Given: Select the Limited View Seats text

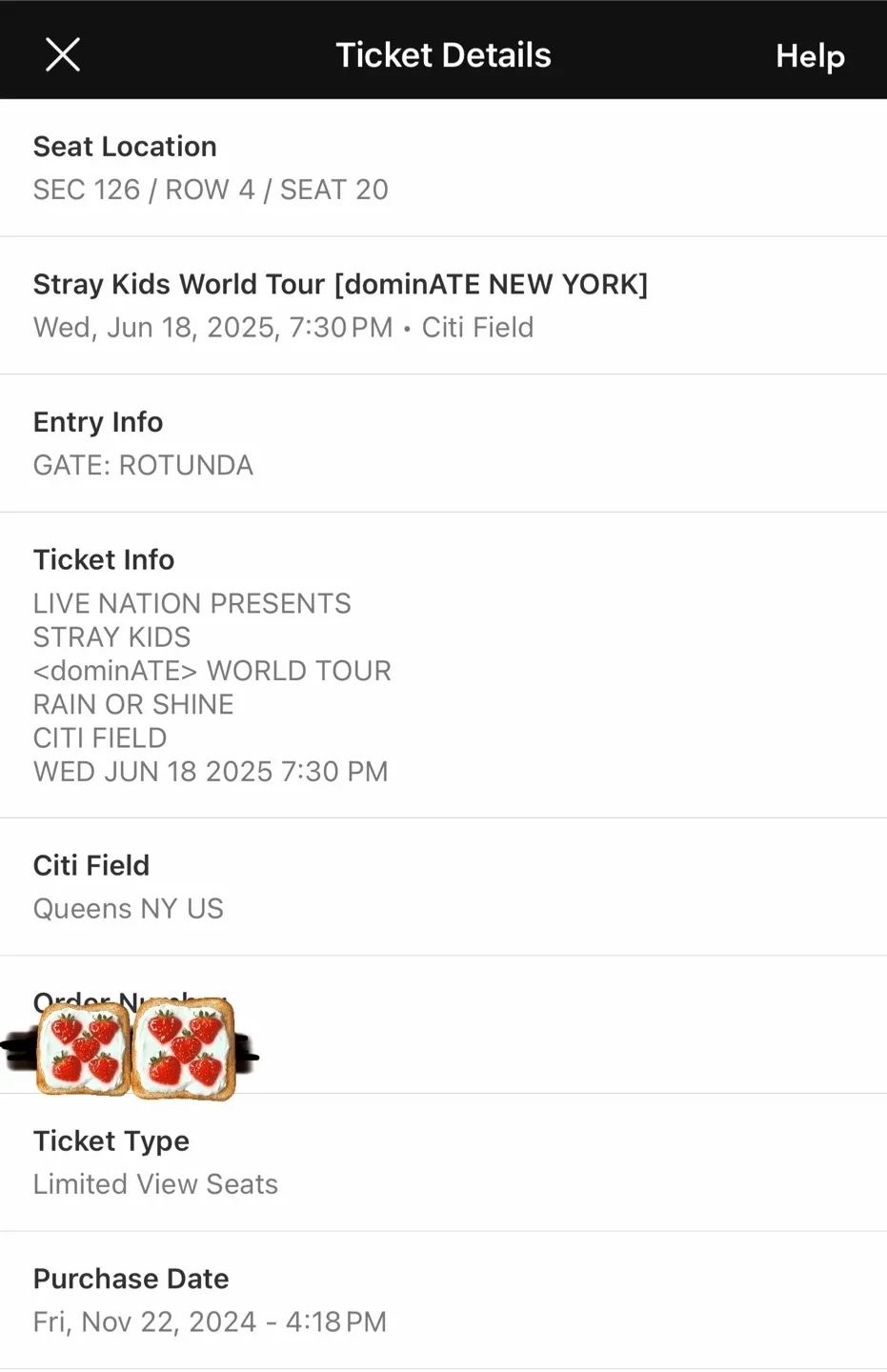Looking at the screenshot, I should 155,1184.
